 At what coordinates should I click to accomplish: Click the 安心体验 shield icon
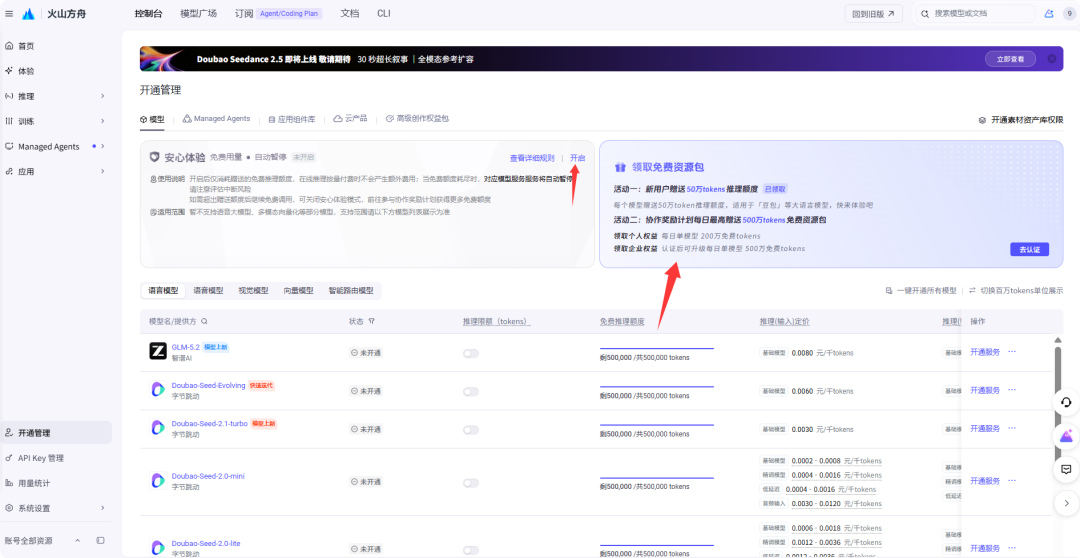tap(154, 158)
